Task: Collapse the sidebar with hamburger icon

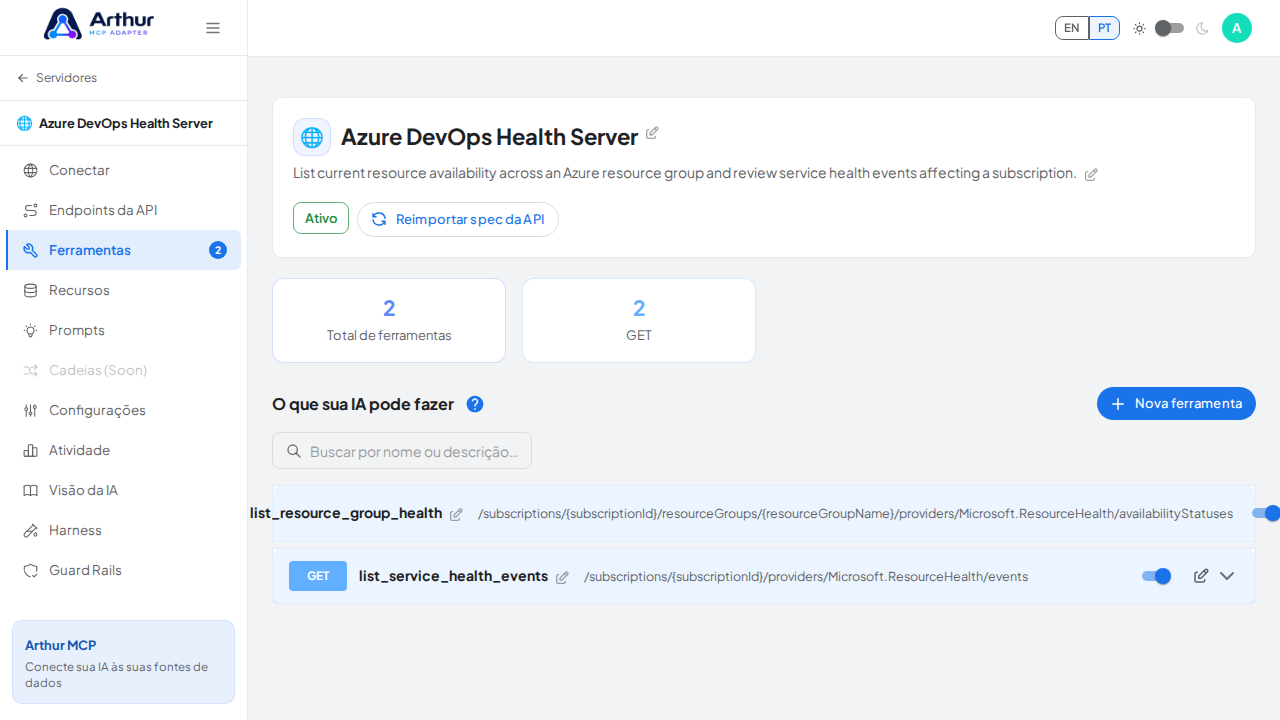Action: pyautogui.click(x=213, y=28)
